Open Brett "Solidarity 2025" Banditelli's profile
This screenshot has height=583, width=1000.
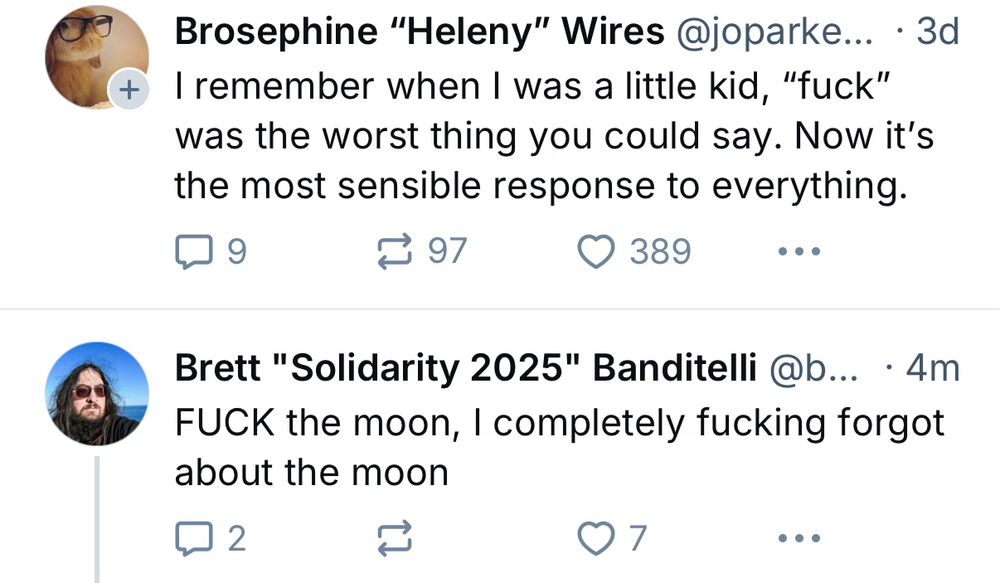point(465,368)
